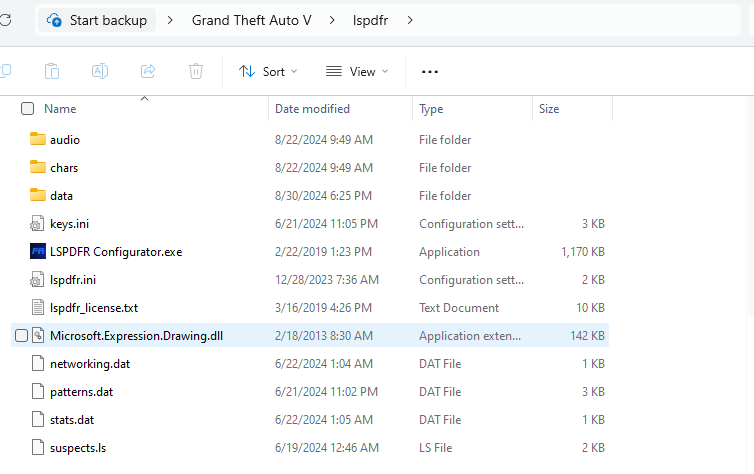Click the Paste clipboard icon in toolbar
Screen dimensions: 754x474
52,71
